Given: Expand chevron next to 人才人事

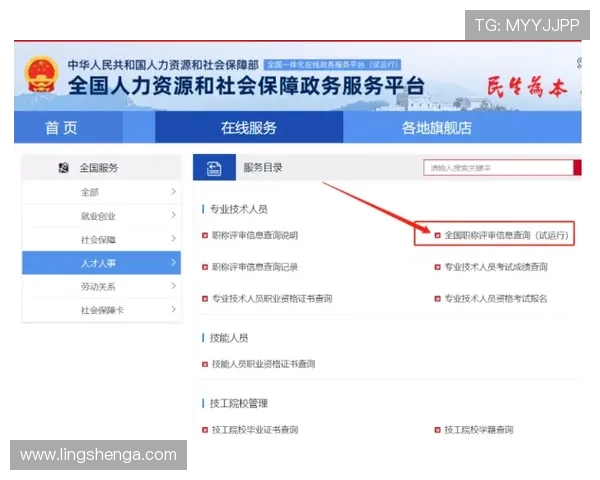Looking at the screenshot, I should [x=173, y=263].
